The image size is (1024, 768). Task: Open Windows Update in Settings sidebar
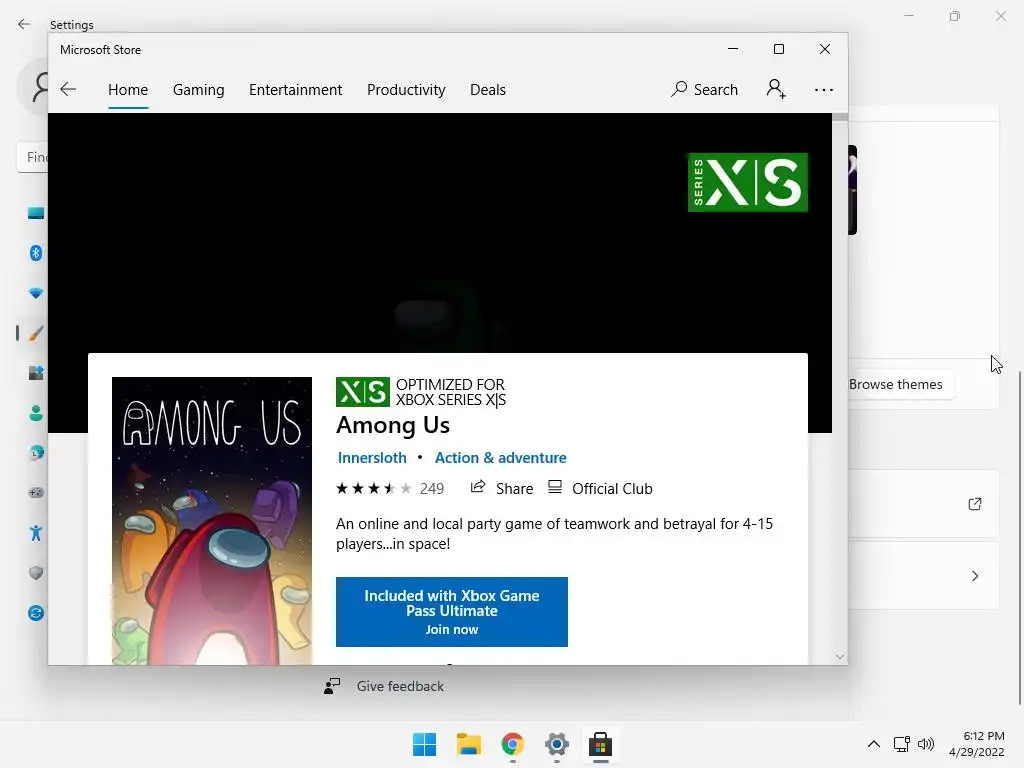pos(36,613)
